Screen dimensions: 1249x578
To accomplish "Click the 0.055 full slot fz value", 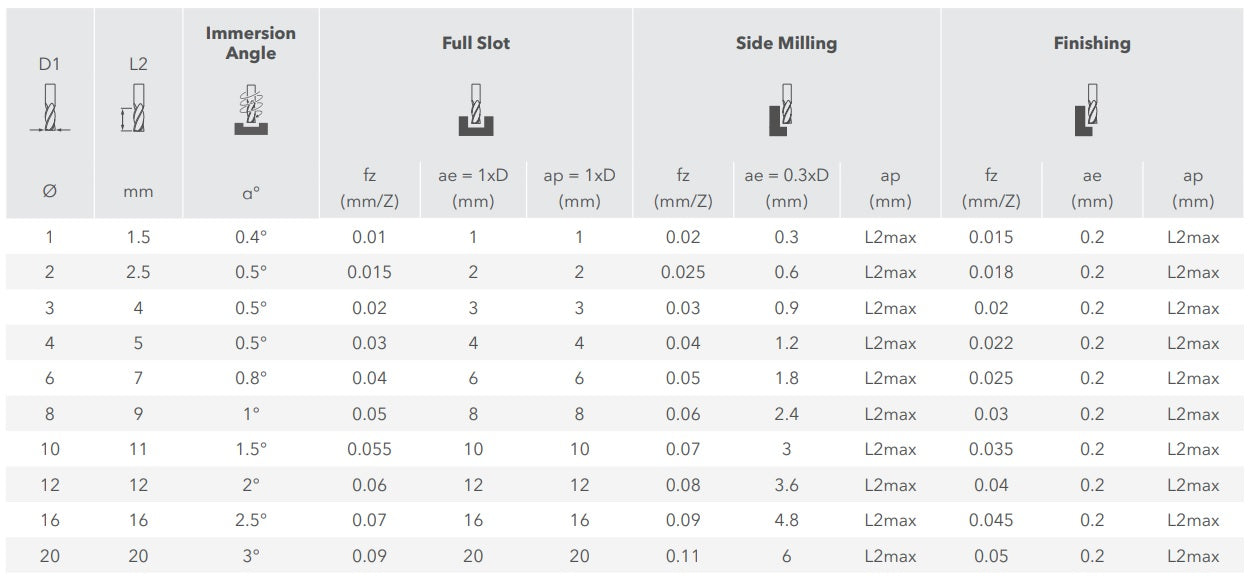I will click(x=369, y=449).
